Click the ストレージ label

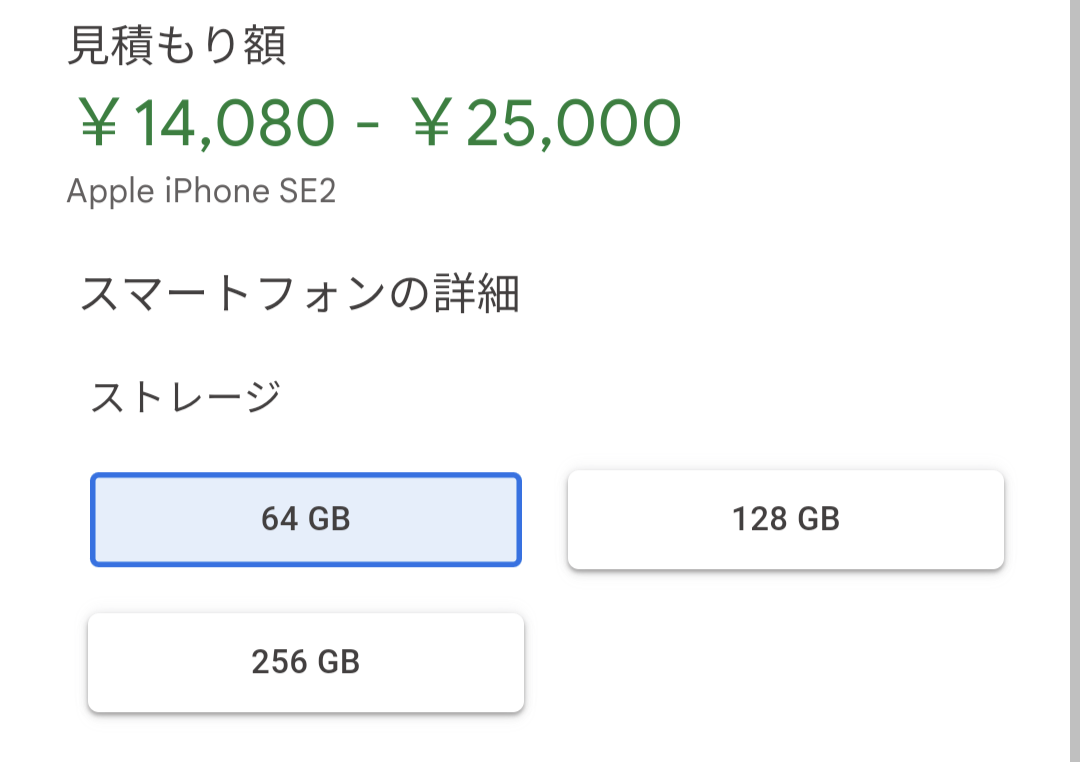pos(185,397)
